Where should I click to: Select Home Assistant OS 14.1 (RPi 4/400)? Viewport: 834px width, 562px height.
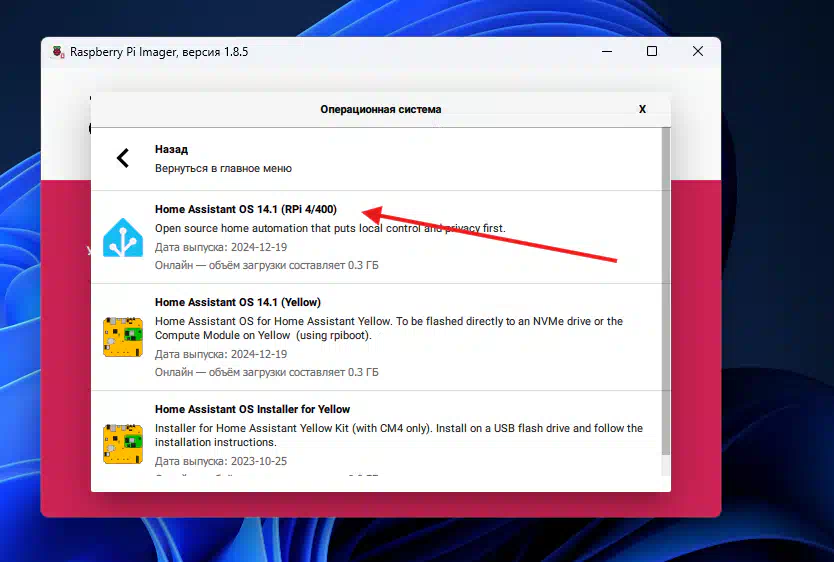click(x=377, y=237)
